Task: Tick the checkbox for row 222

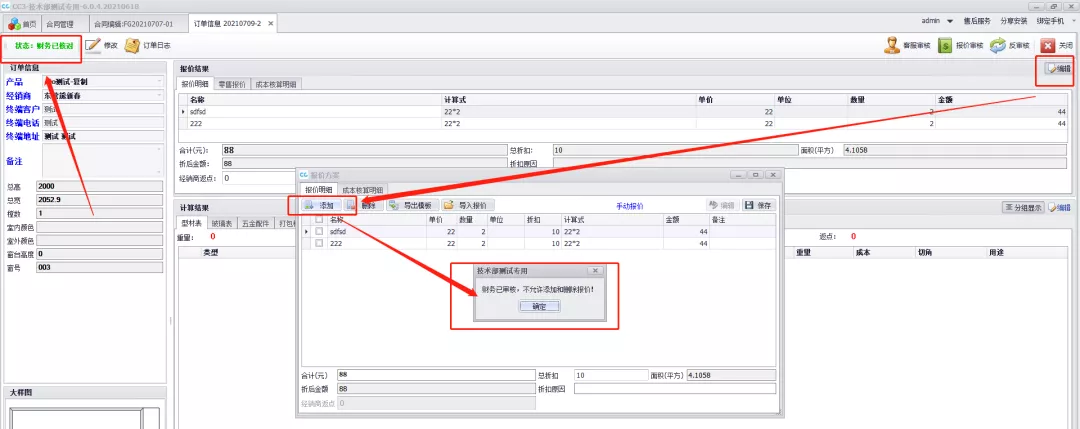Action: [x=319, y=243]
